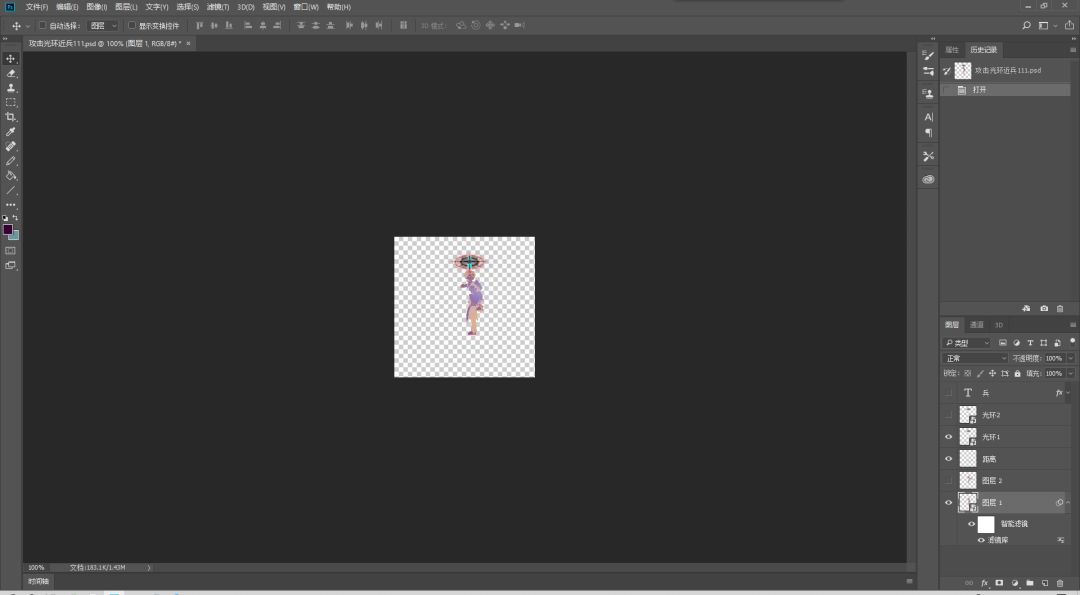Open the 不透明度 opacity dropdown arrow
The height and width of the screenshot is (595, 1080).
pos(1070,358)
